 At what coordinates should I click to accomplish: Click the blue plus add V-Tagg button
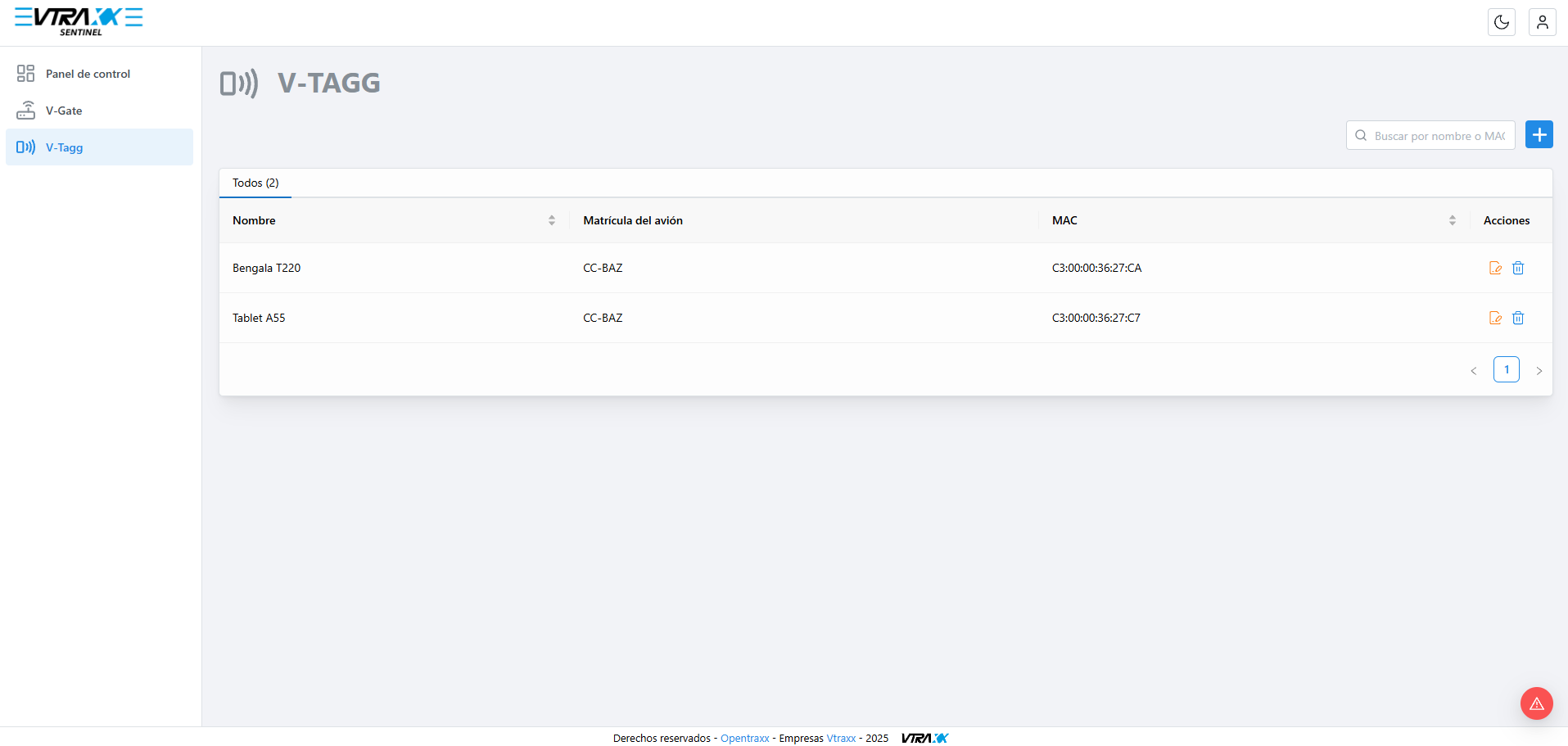pyautogui.click(x=1539, y=134)
